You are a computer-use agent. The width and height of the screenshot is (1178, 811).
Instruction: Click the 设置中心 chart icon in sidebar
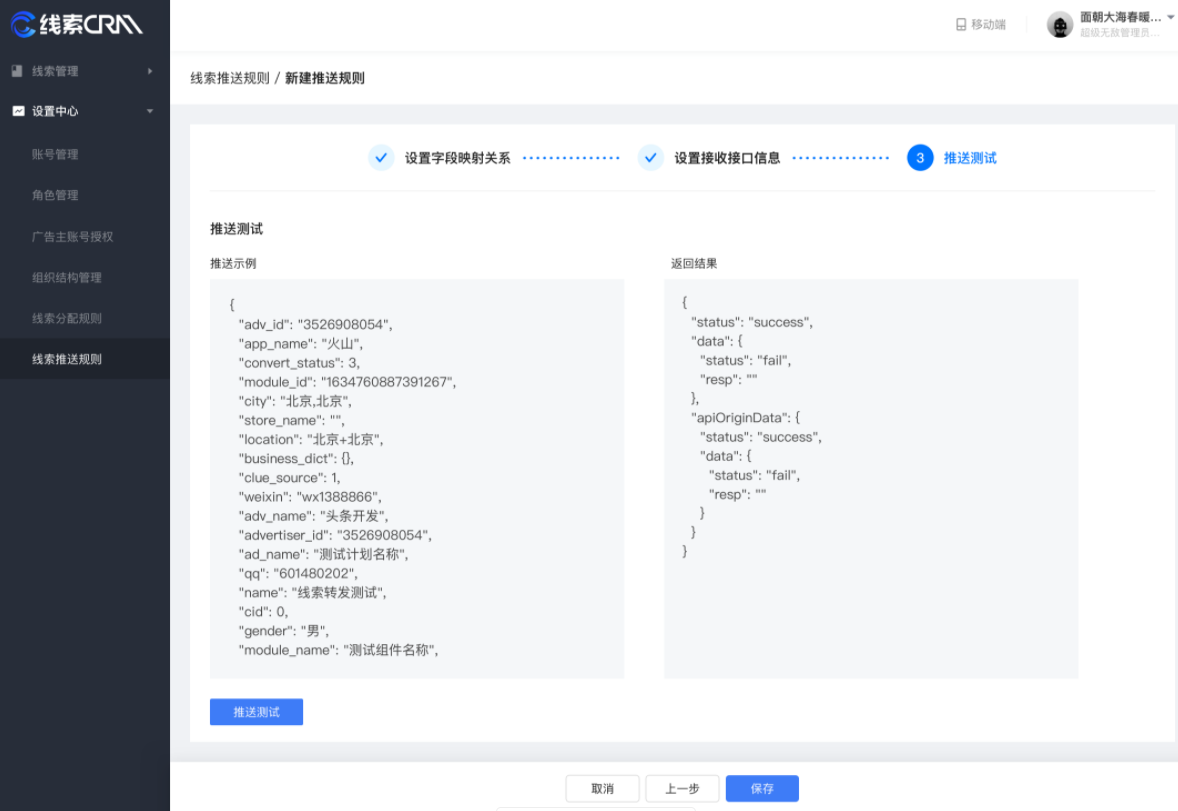(x=16, y=111)
